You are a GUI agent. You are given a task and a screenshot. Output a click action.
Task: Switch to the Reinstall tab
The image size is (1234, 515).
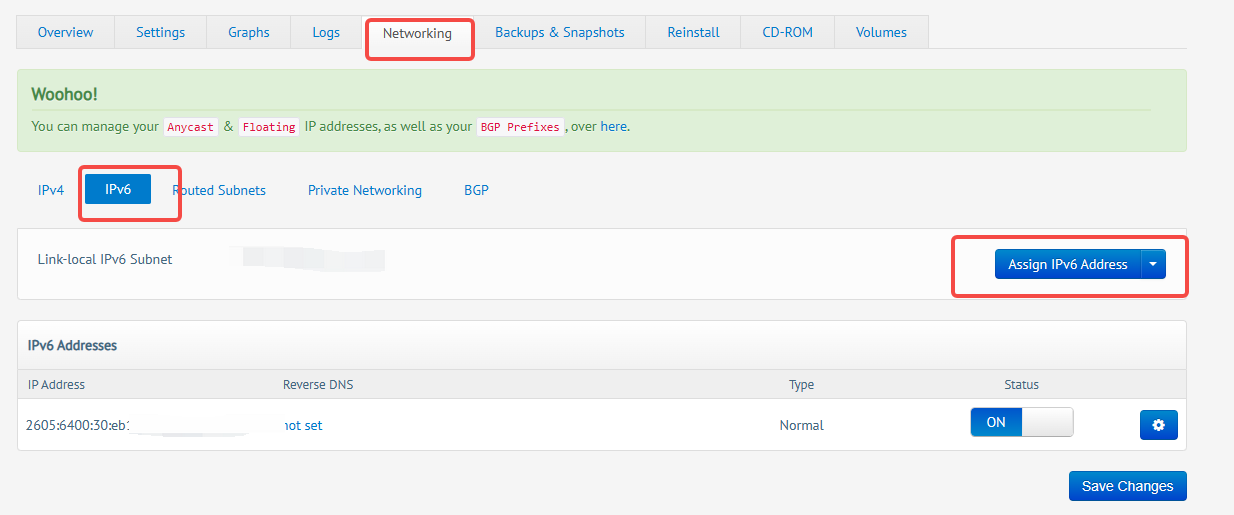point(693,32)
